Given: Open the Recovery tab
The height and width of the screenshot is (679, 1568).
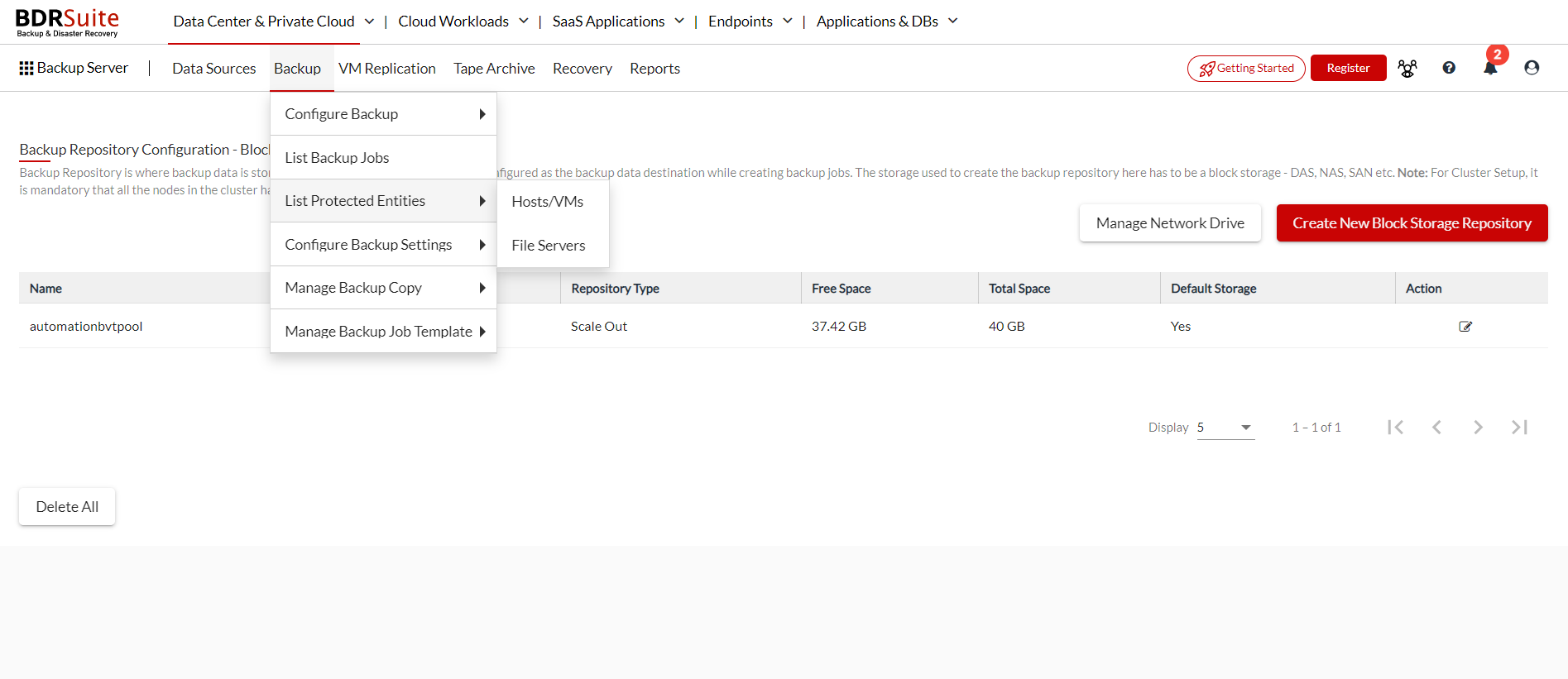Looking at the screenshot, I should pos(583,69).
